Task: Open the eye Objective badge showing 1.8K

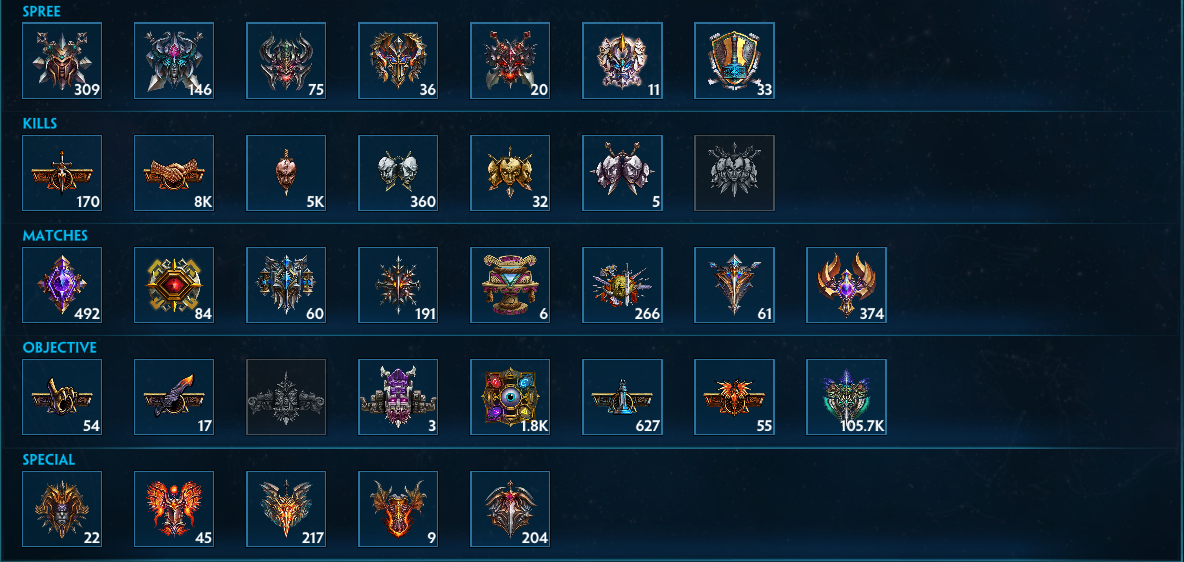Action: click(x=510, y=397)
